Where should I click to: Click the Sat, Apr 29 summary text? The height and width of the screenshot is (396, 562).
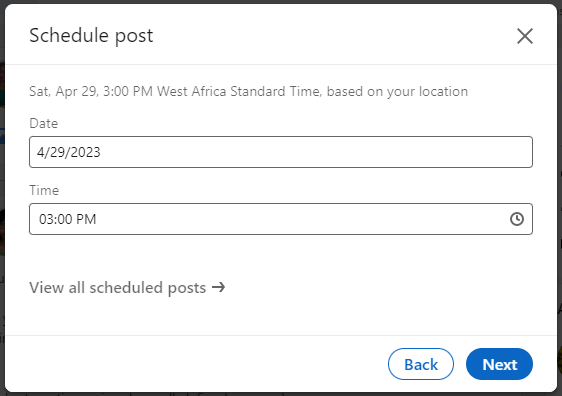click(x=64, y=91)
